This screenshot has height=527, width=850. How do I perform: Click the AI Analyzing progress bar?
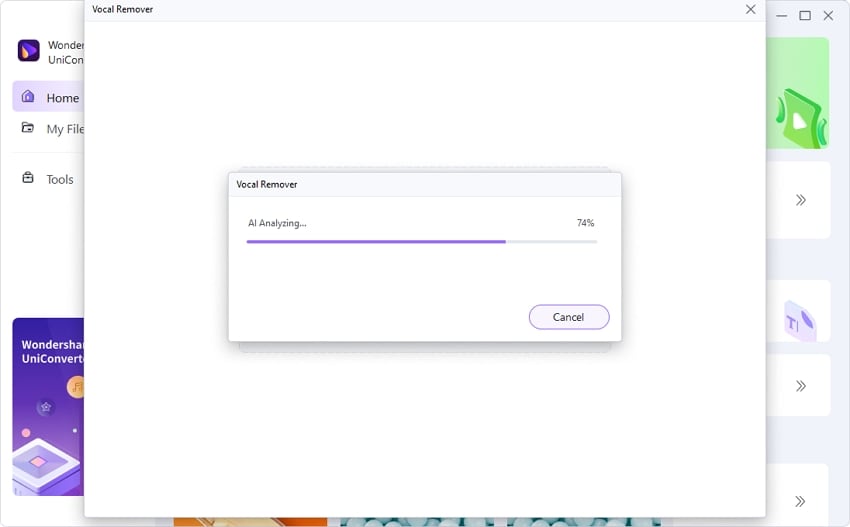pos(422,242)
